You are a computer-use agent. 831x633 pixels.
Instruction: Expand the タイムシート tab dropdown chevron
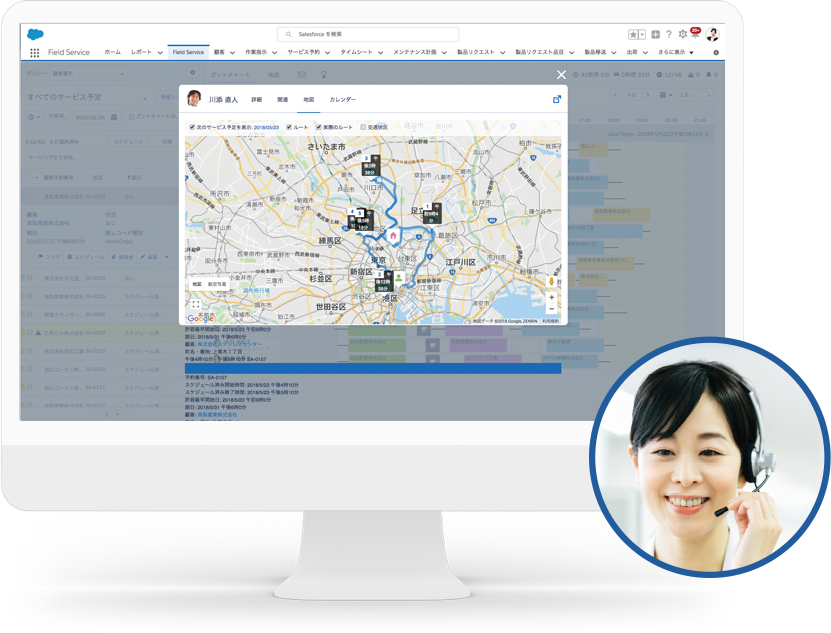381,52
